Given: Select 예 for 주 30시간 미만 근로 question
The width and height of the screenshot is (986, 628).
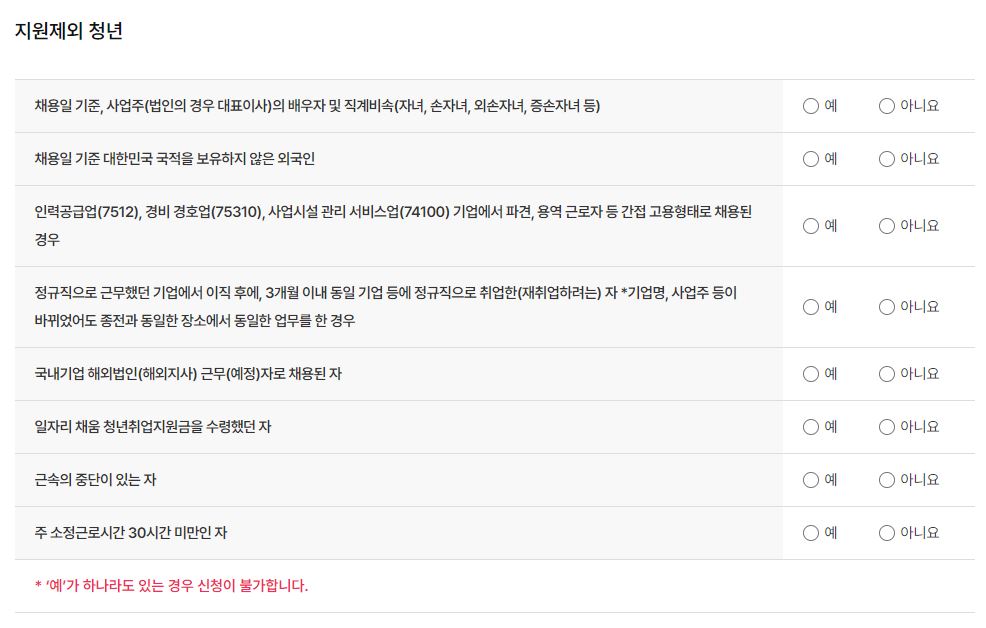Looking at the screenshot, I should (x=812, y=533).
